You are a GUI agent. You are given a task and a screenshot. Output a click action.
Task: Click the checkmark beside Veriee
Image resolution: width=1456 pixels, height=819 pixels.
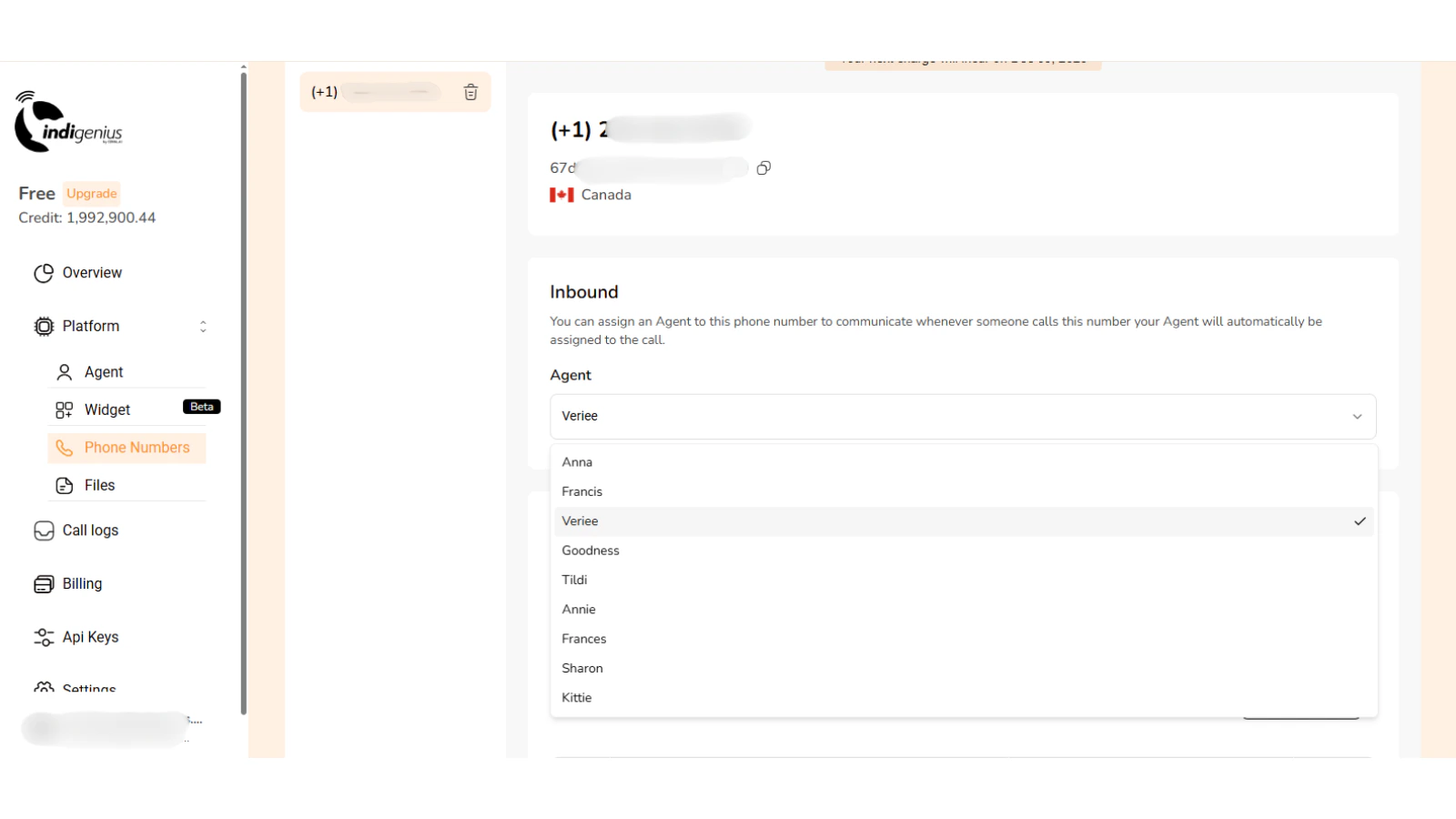tap(1360, 521)
